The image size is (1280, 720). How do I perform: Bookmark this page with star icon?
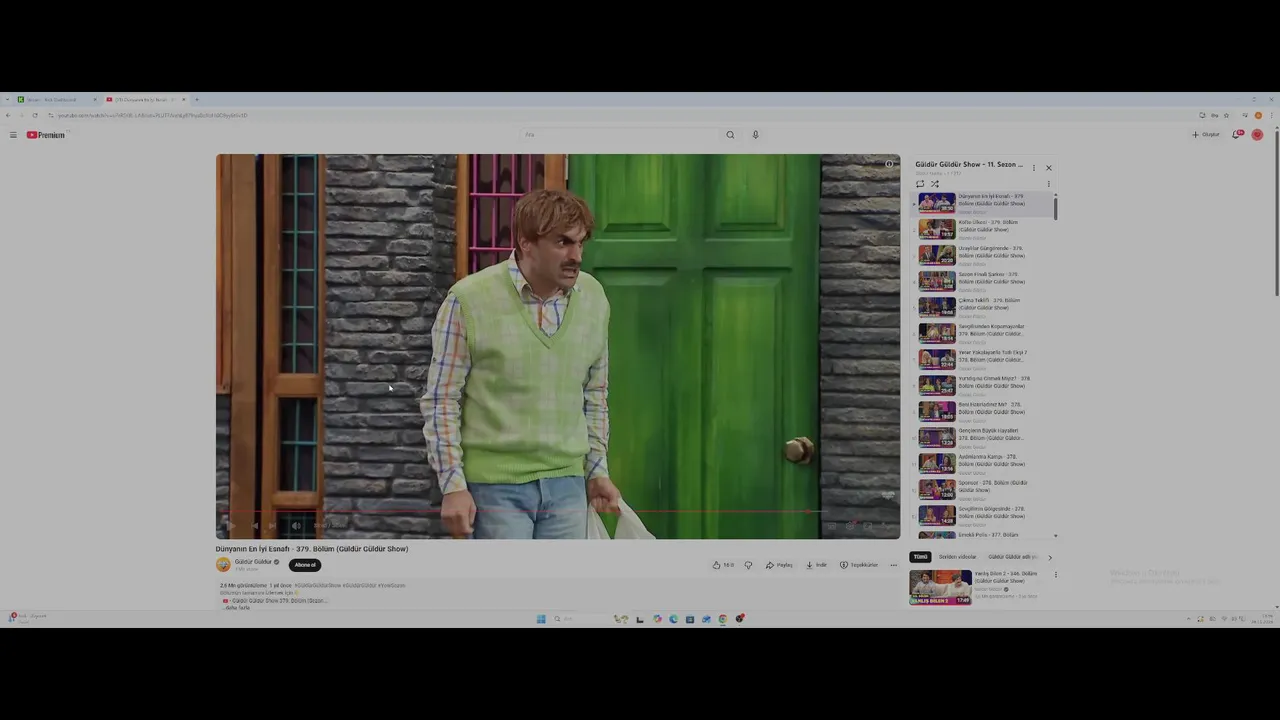pos(1226,115)
